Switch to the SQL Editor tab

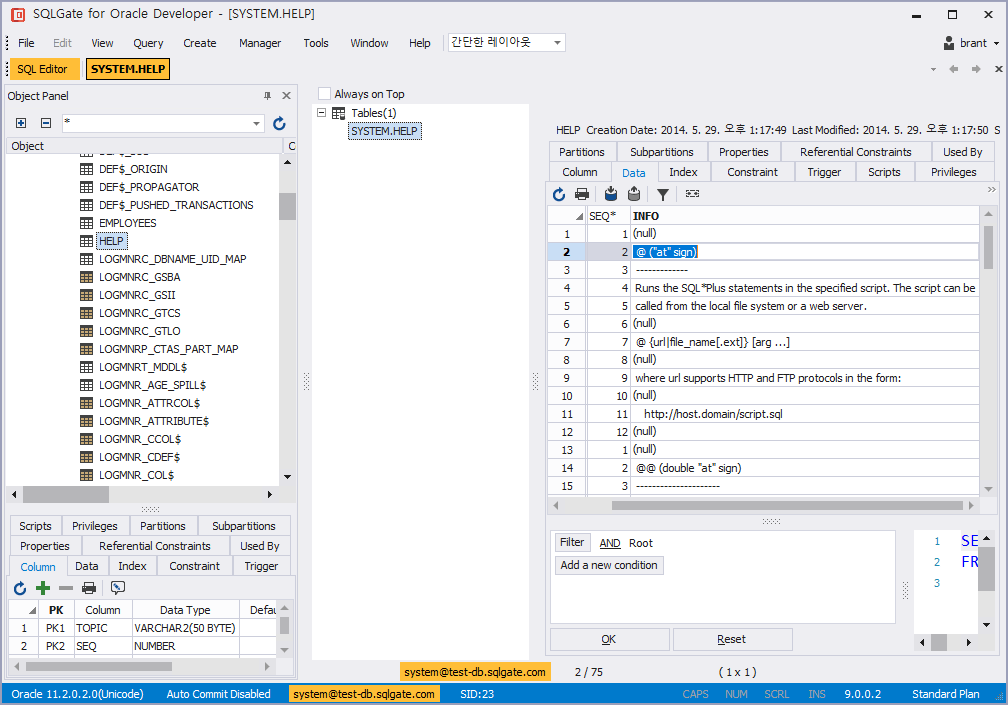42,69
